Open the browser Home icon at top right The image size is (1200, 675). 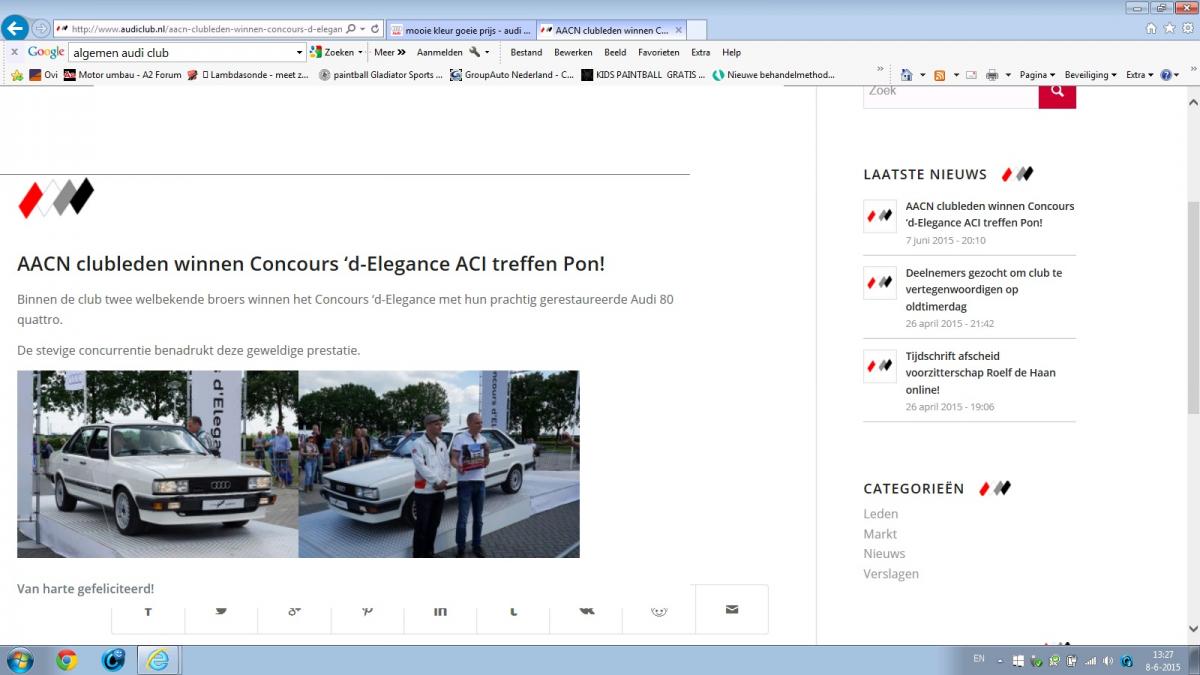[x=1151, y=28]
